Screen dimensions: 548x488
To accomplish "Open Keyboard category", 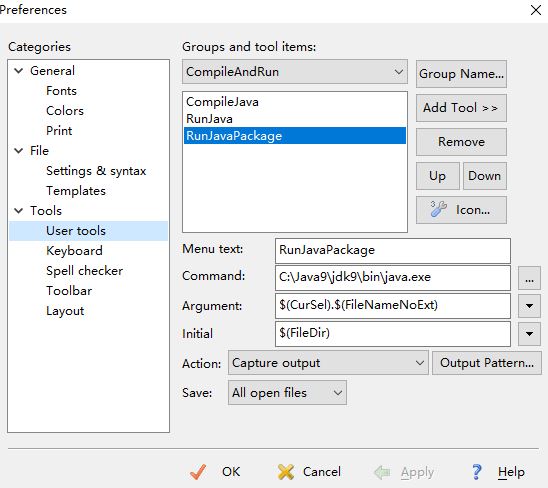I will [74, 251].
